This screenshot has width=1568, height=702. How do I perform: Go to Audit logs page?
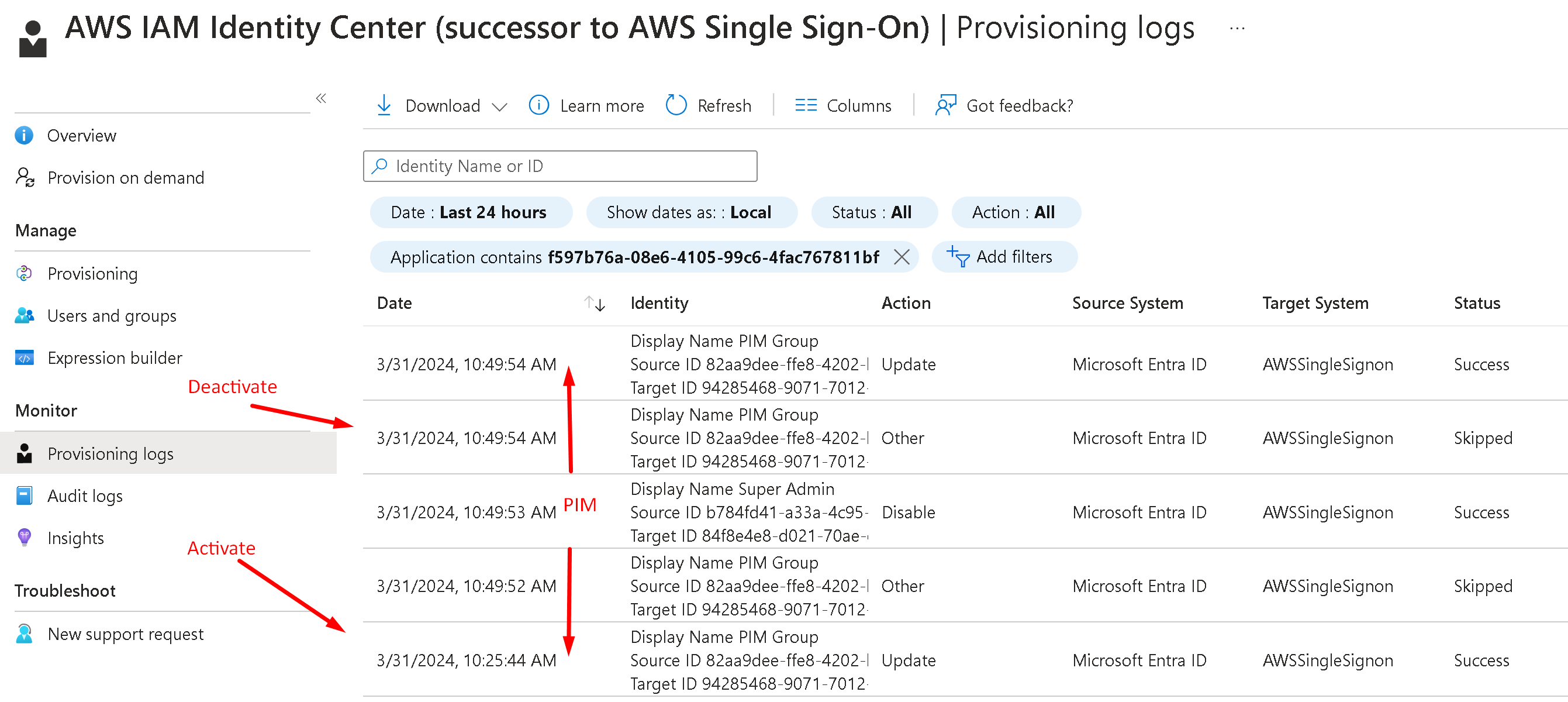click(x=85, y=496)
